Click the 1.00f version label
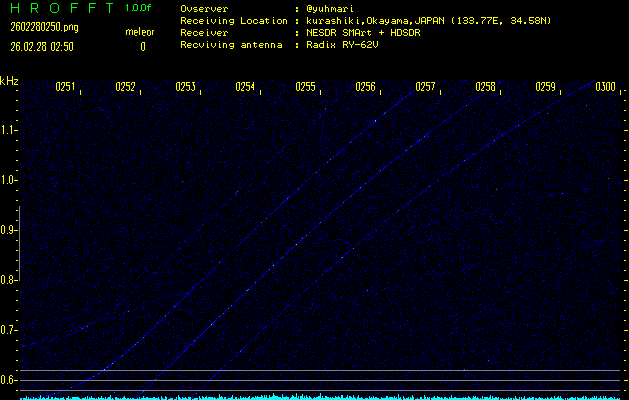Screen dimensions: 629x400 pyautogui.click(x=139, y=8)
